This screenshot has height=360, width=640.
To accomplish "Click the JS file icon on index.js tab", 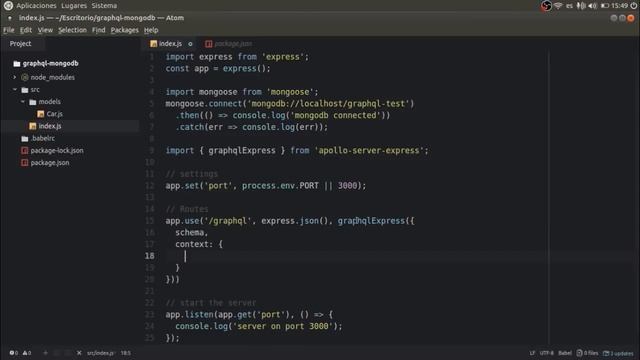I will 153,44.
